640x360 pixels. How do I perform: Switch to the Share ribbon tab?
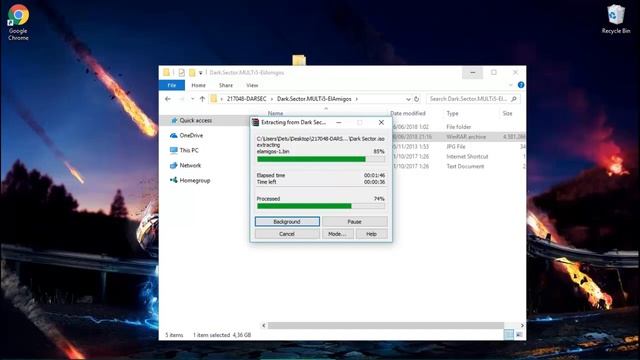point(226,85)
